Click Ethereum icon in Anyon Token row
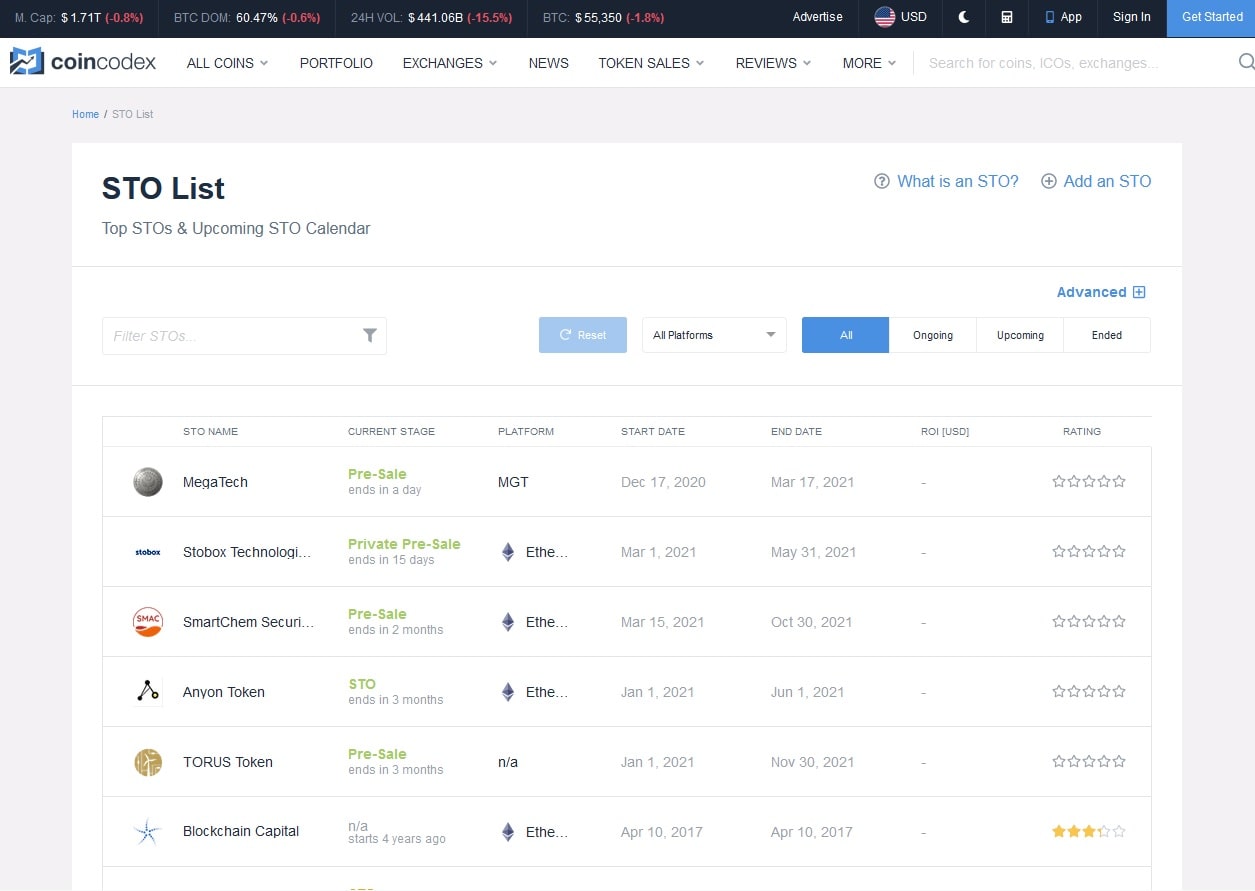Image resolution: width=1255 pixels, height=891 pixels. pyautogui.click(x=508, y=692)
